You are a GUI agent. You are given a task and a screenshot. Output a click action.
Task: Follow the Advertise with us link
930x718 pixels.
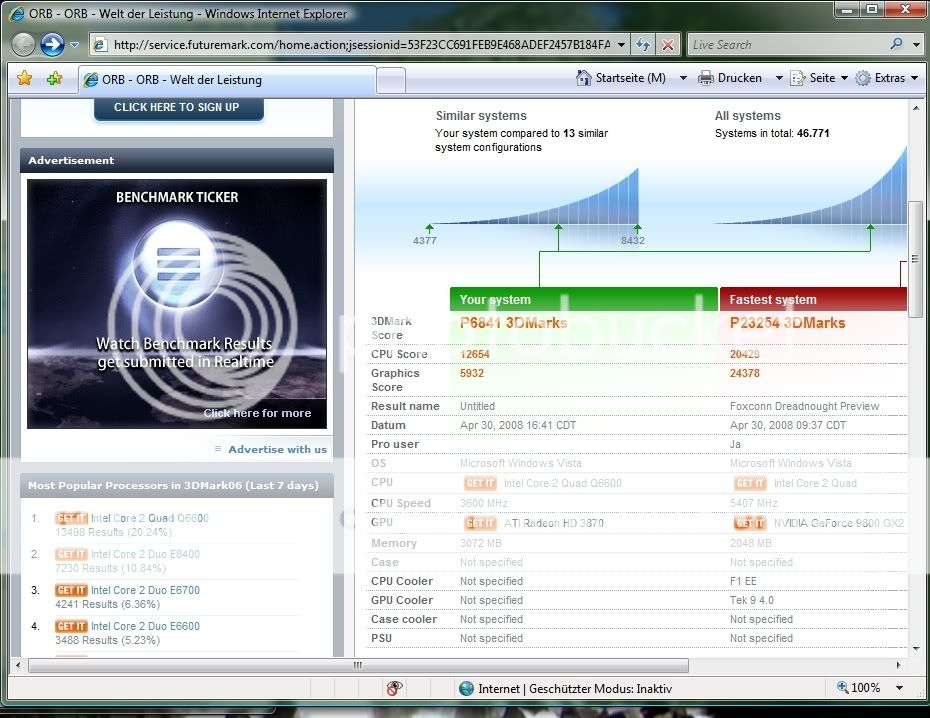click(x=277, y=449)
